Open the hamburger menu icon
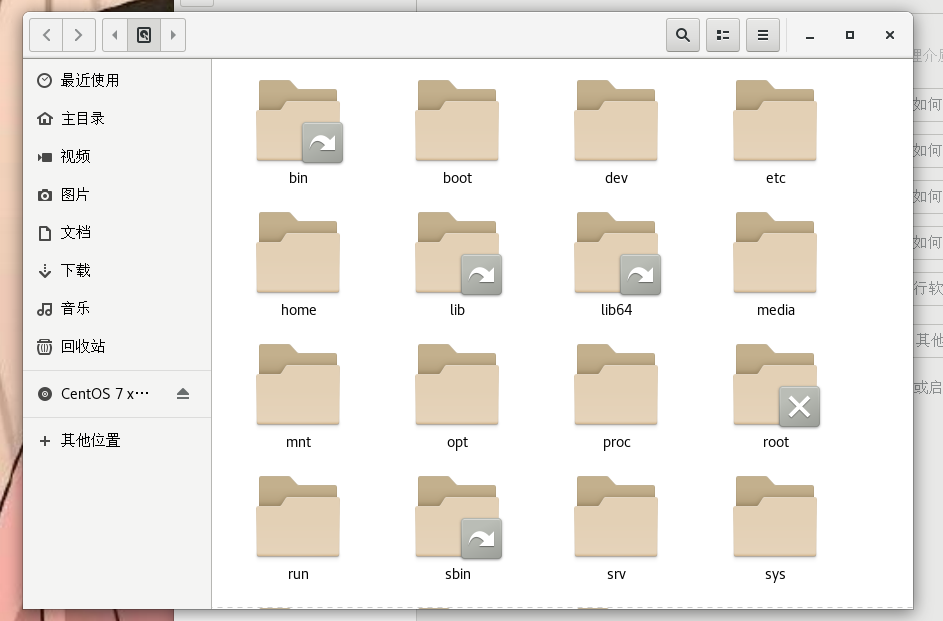 762,34
